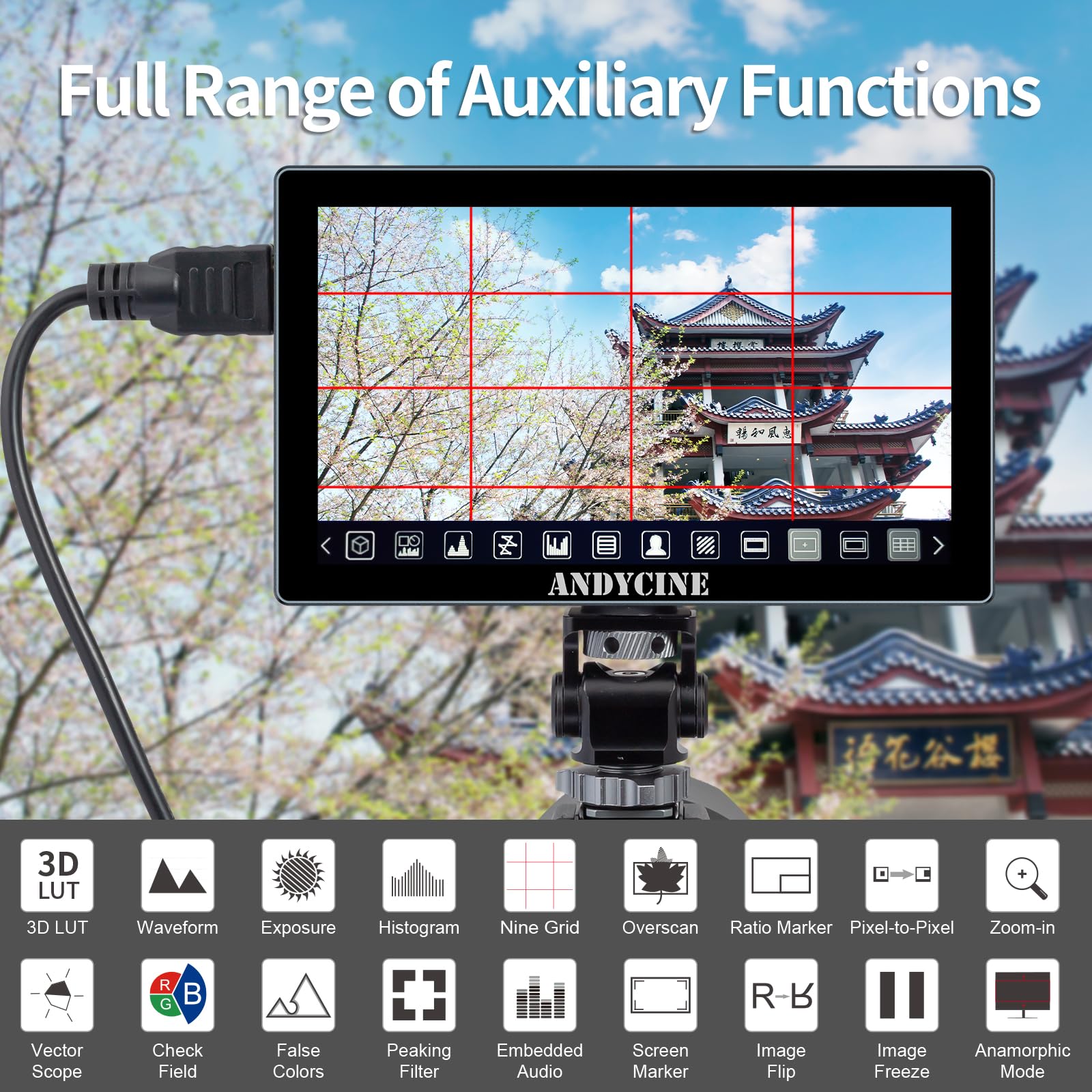
Task: Go to next toolbar page with right chevron
Action: tap(938, 545)
